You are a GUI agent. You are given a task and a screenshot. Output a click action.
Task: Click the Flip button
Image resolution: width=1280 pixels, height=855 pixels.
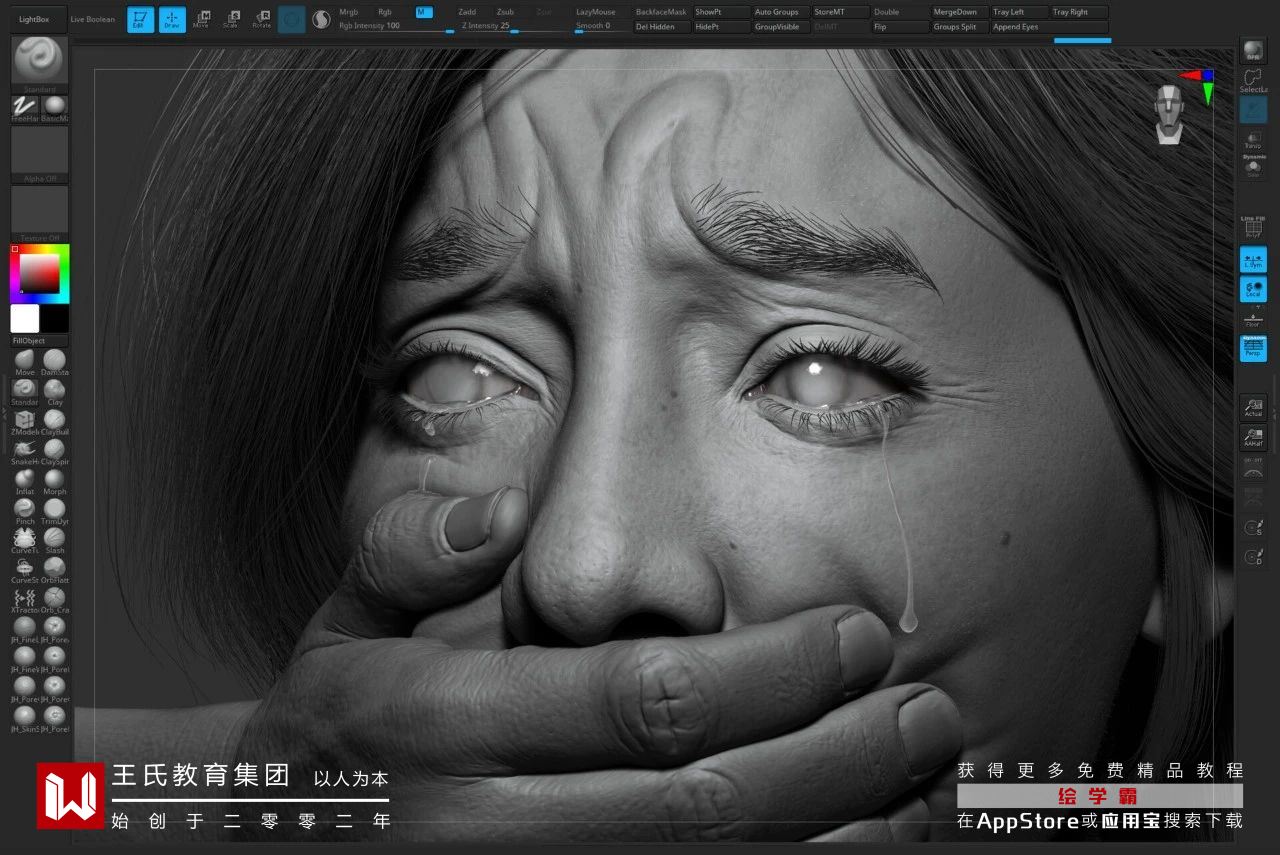(900, 27)
